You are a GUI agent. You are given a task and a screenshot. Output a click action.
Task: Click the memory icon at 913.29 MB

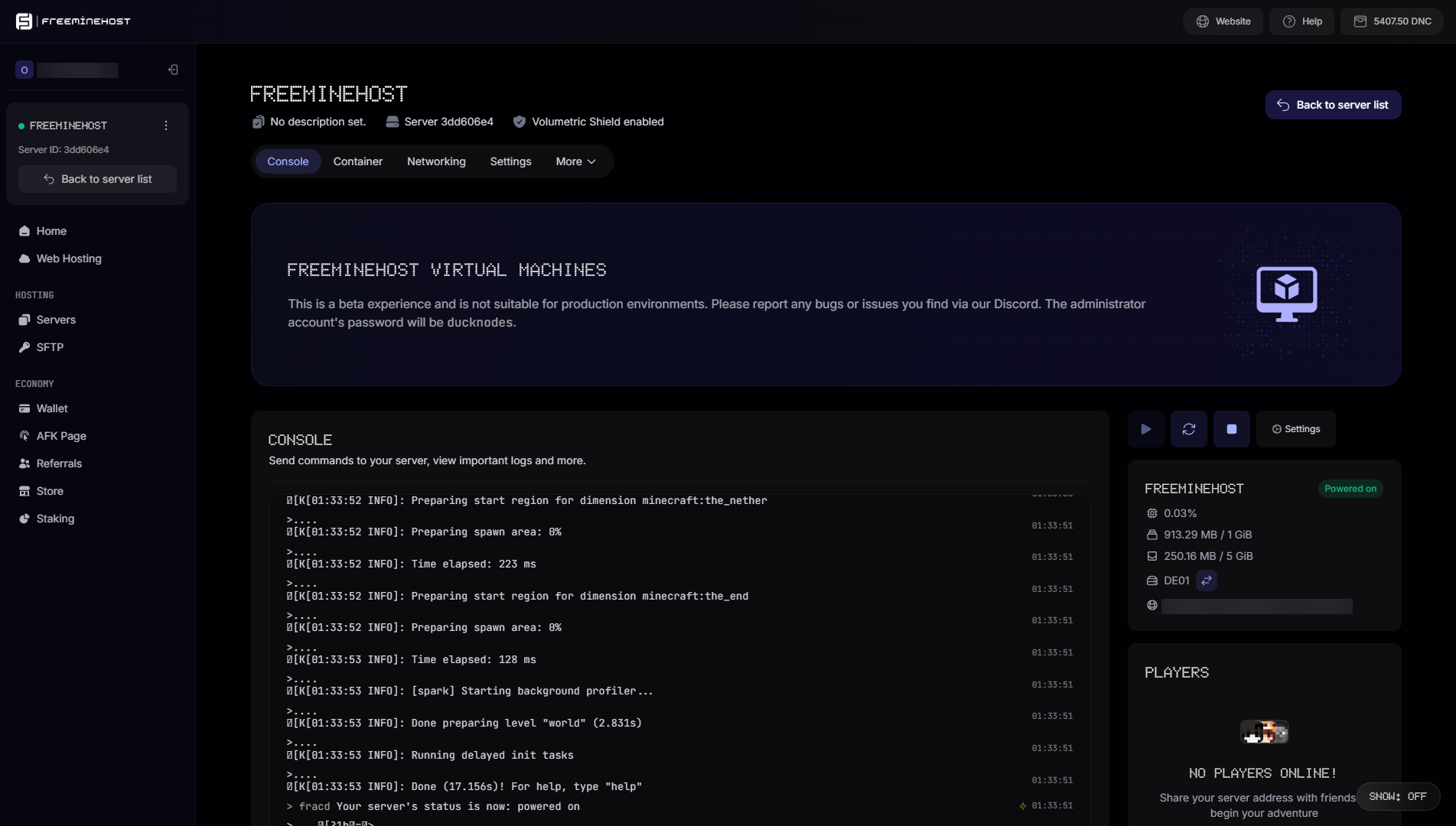[1151, 535]
